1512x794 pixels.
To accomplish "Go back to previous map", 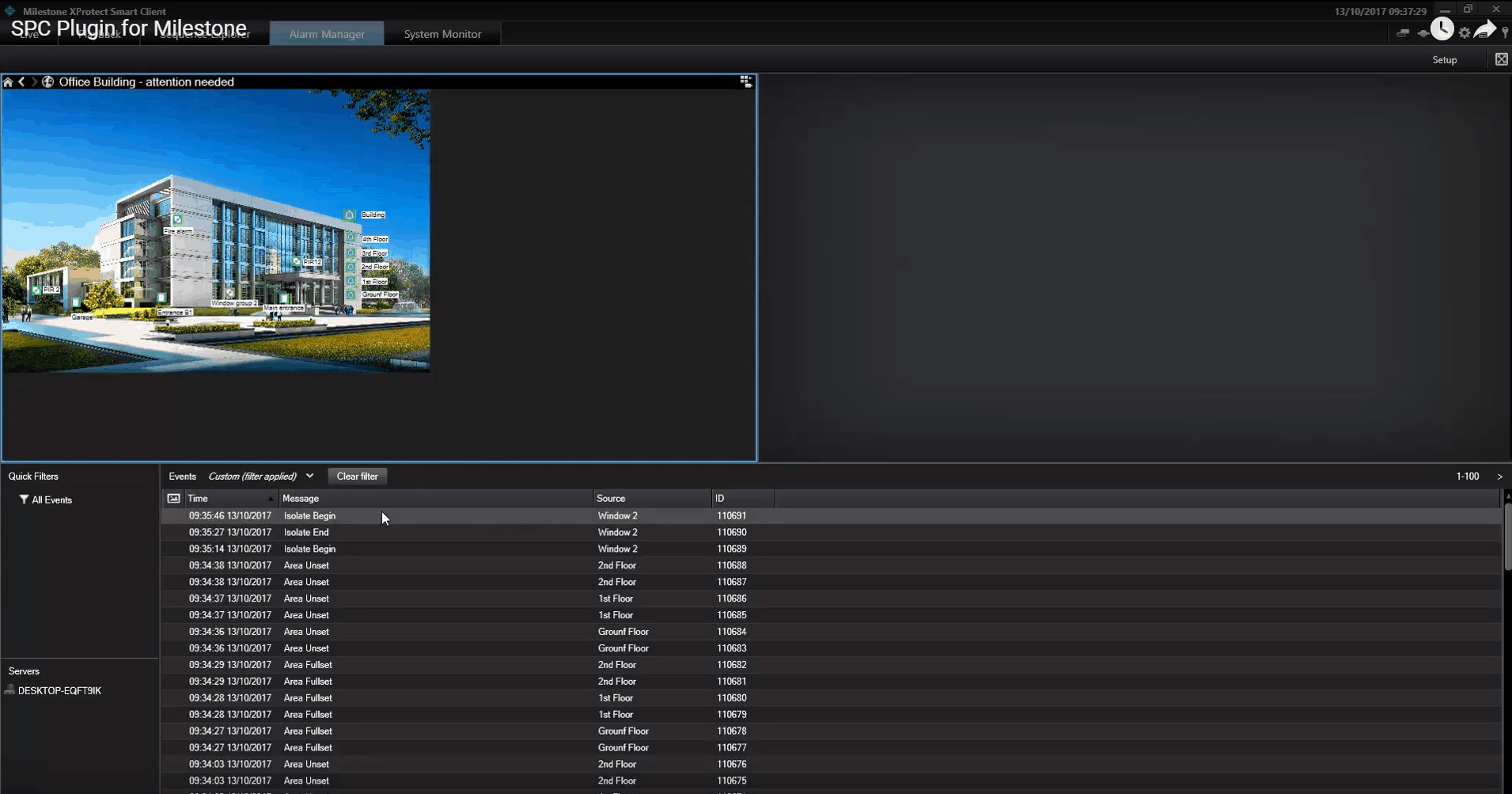I will tap(22, 82).
